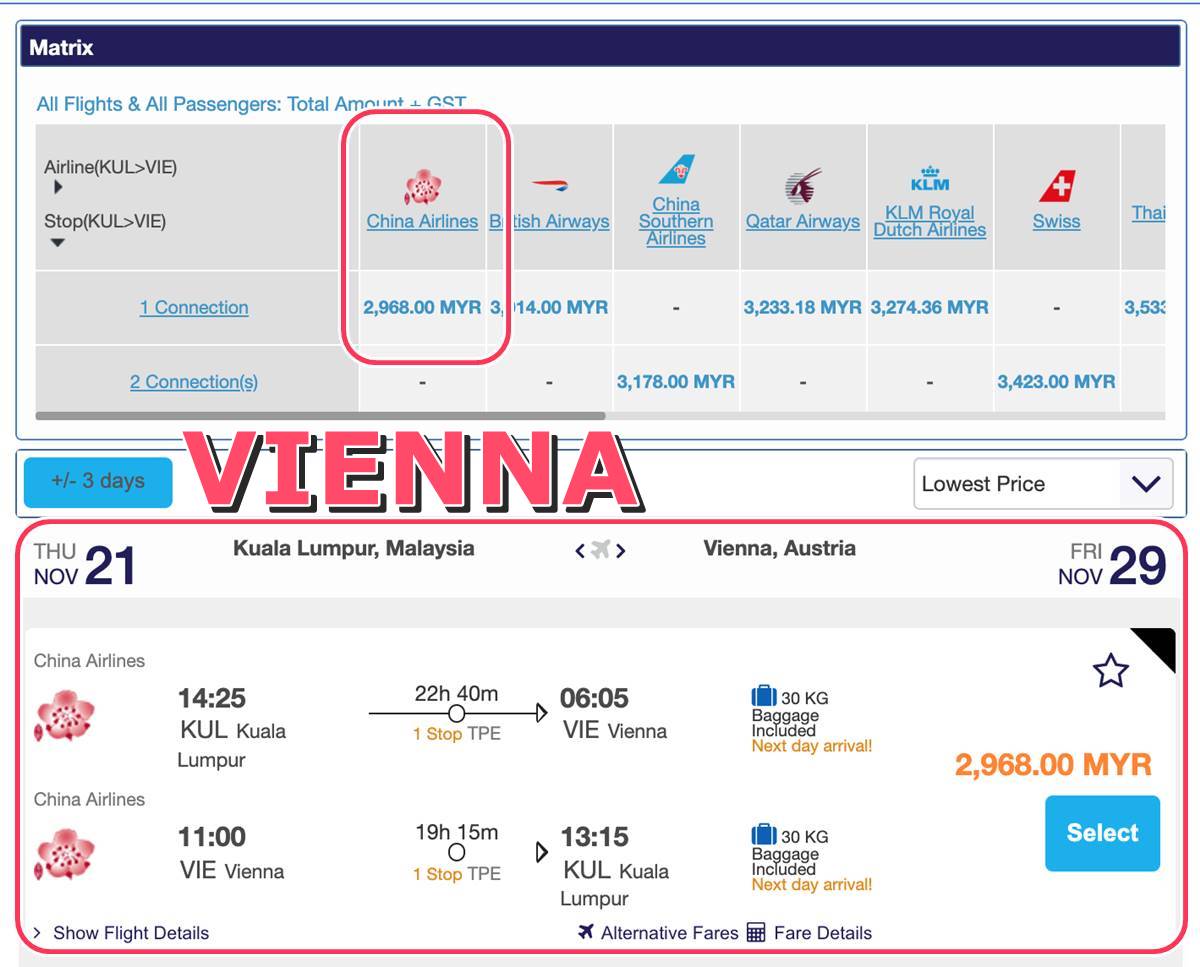Click the matrix horizontal scrollbar

tap(320, 415)
